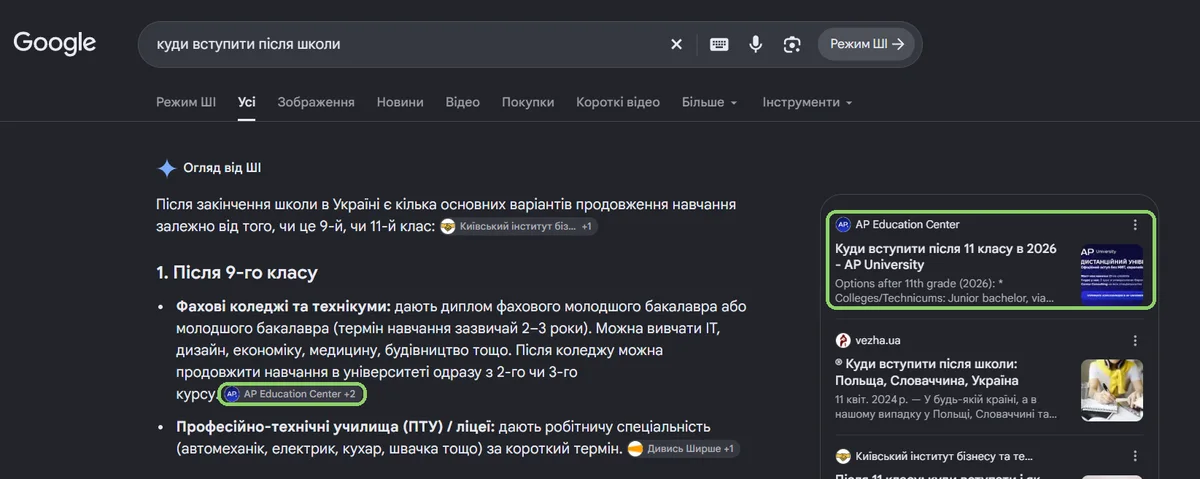Select the Усі tab
The height and width of the screenshot is (479, 1200).
247,102
